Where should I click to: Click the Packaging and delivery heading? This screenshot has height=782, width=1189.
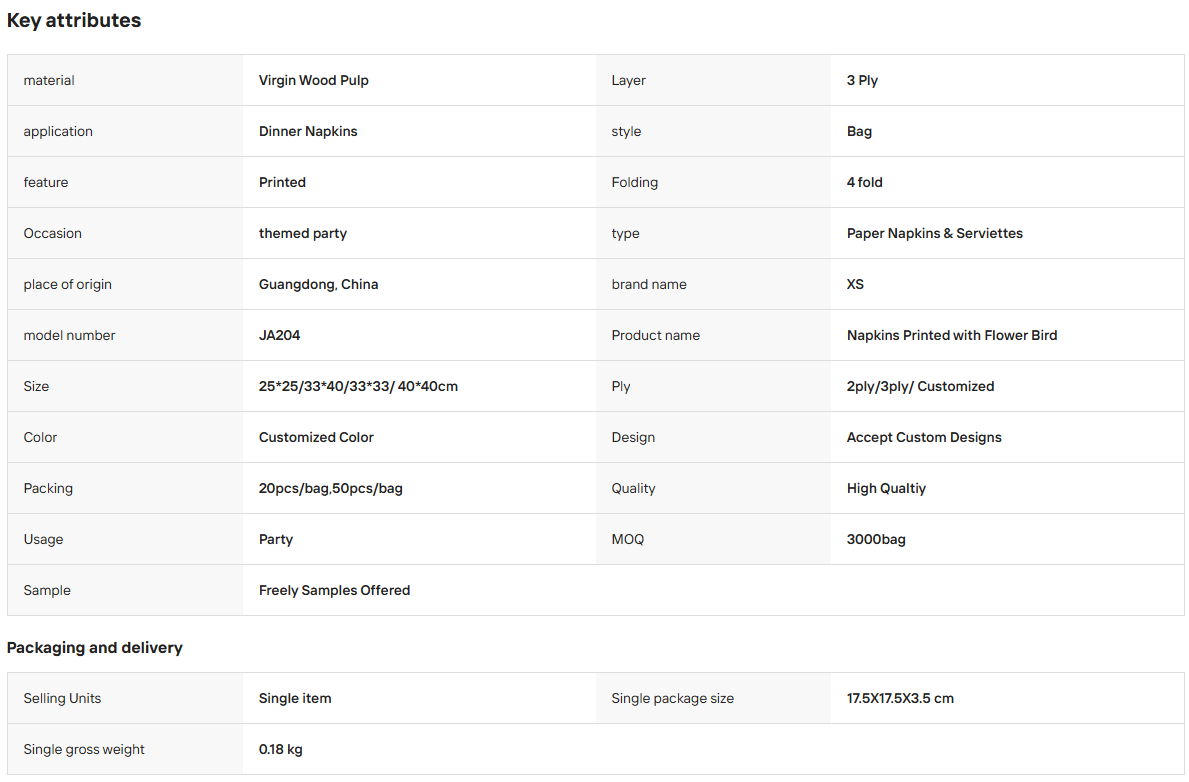pyautogui.click(x=95, y=648)
